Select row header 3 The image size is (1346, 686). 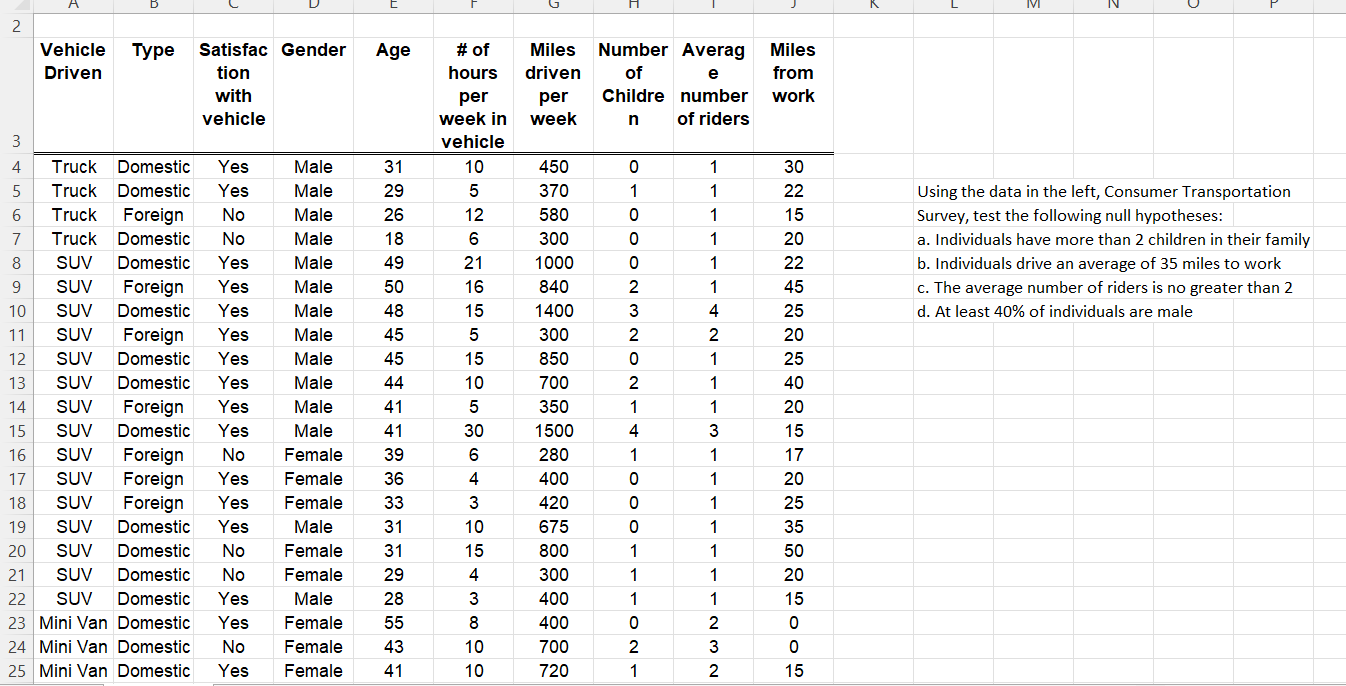tap(17, 95)
